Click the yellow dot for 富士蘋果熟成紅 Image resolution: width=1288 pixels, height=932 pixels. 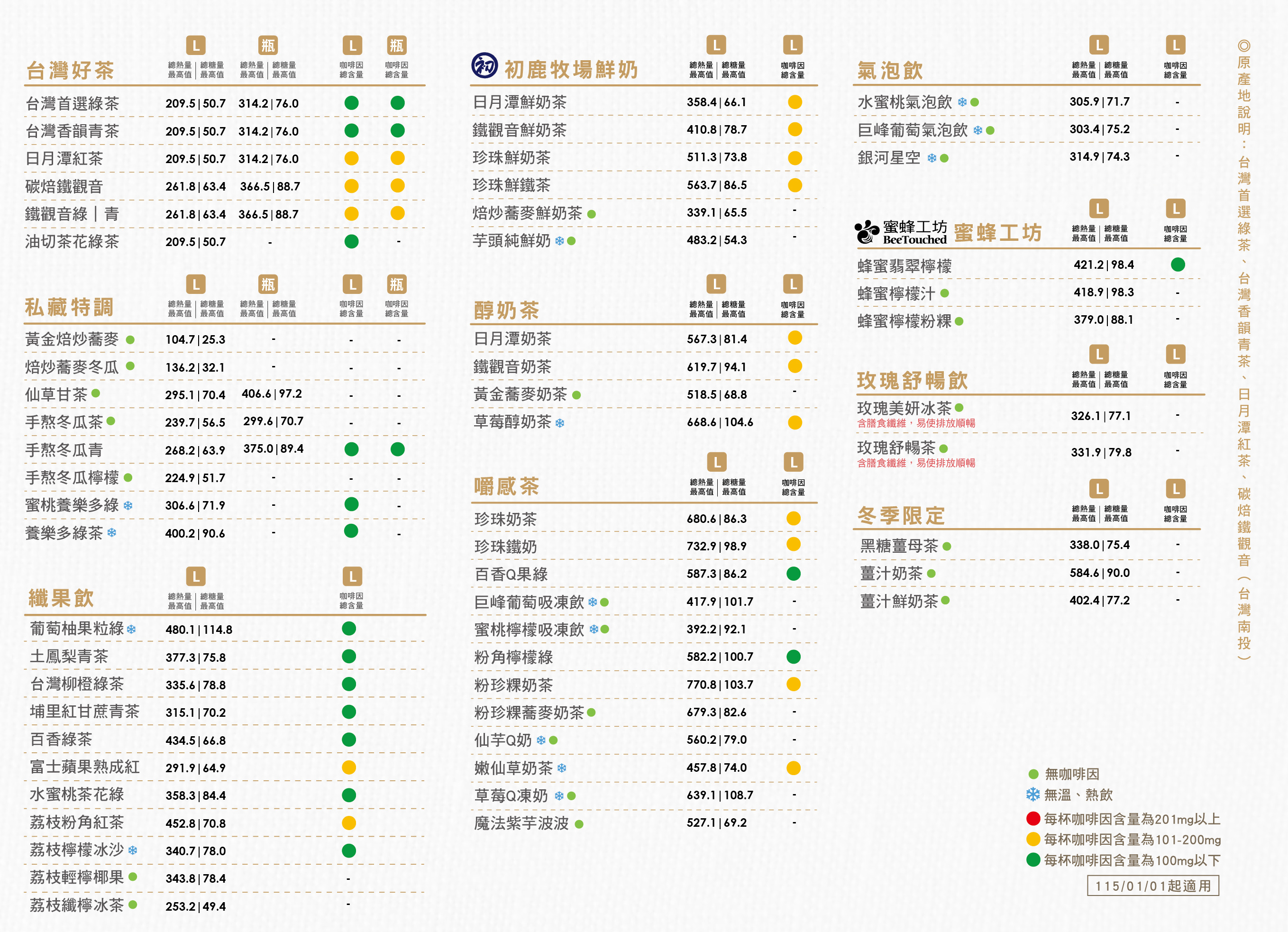click(349, 768)
